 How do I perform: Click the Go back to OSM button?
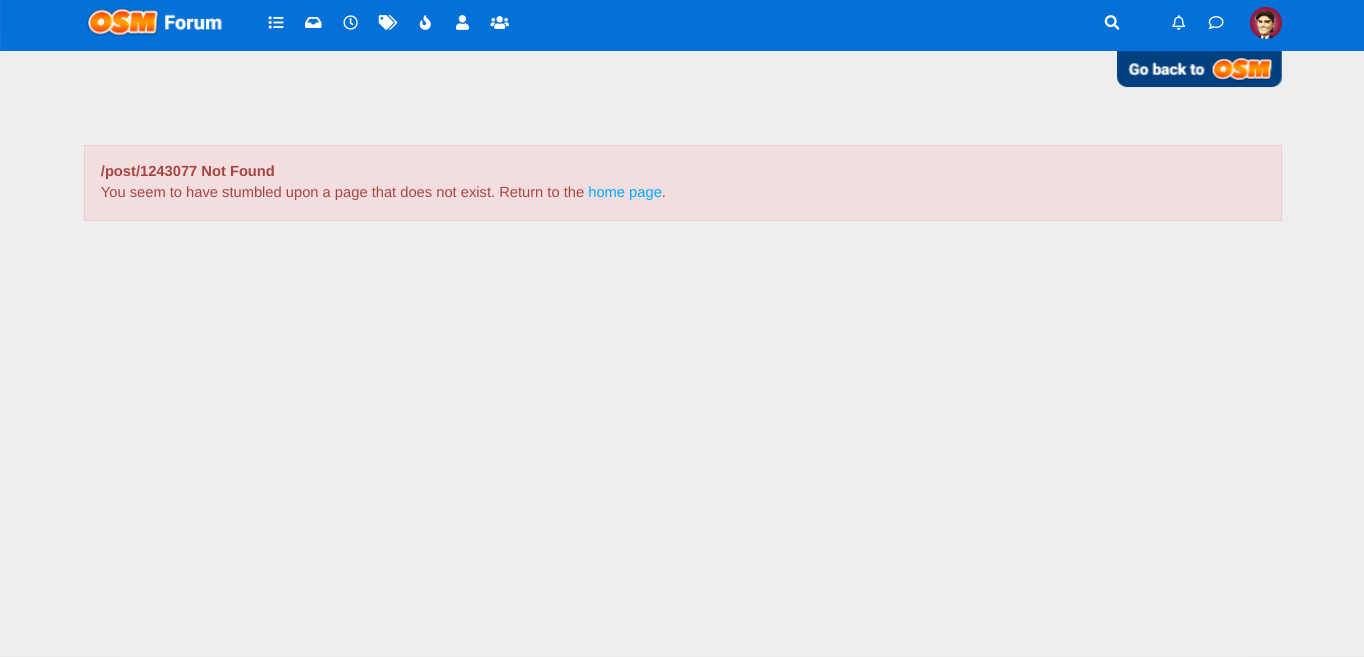click(1199, 69)
